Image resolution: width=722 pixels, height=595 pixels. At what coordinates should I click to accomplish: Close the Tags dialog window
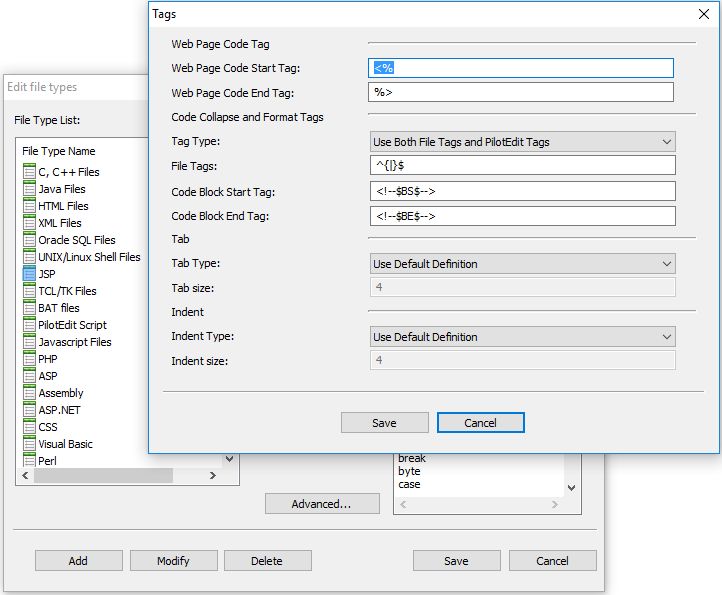[704, 14]
